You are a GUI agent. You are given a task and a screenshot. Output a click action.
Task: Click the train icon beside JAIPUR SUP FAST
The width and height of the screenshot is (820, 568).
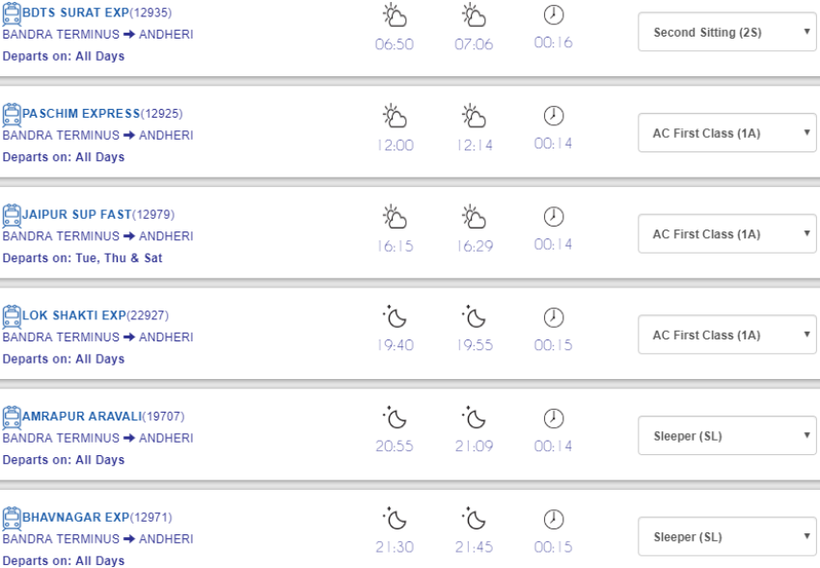click(x=11, y=213)
